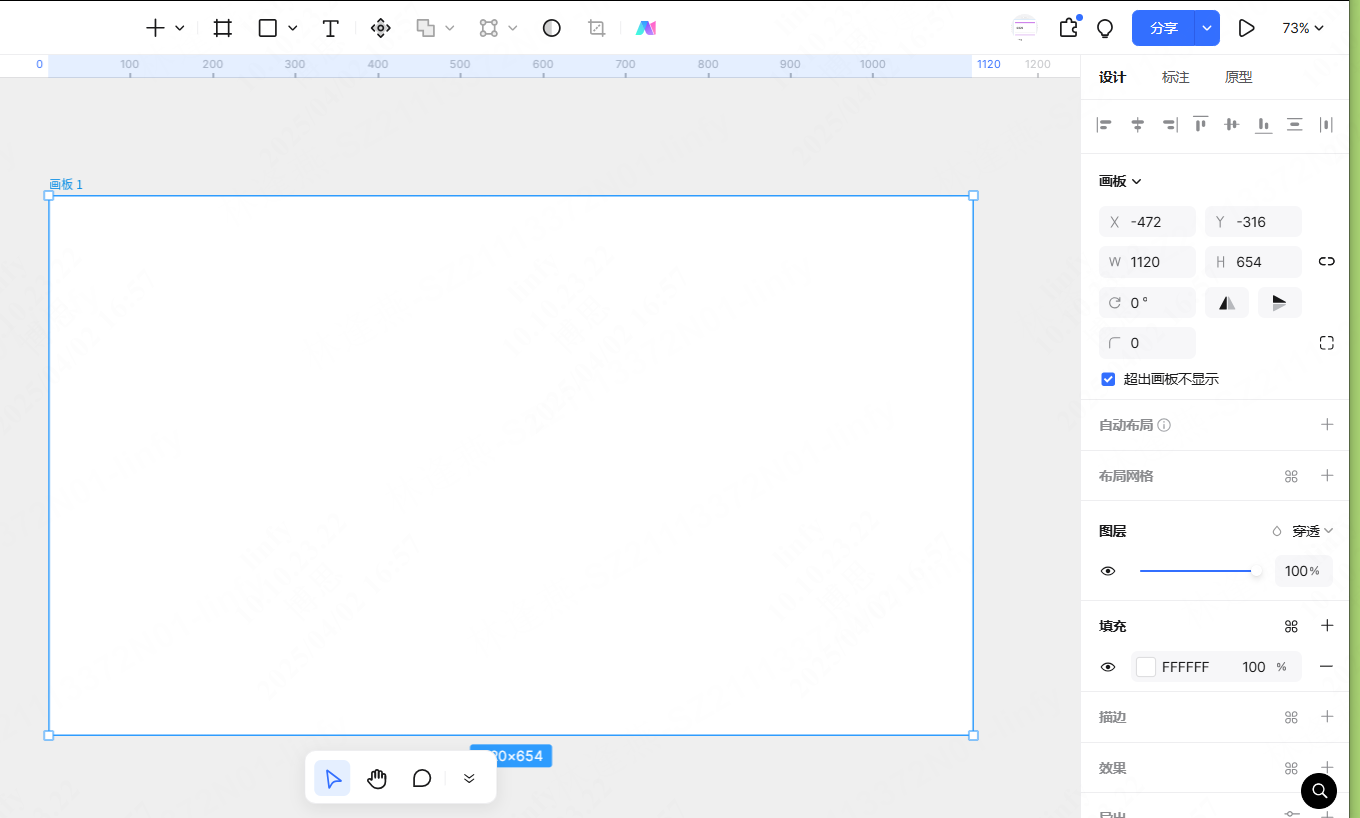The width and height of the screenshot is (1360, 818).
Task: Toggle 超出画板不显示 checkbox
Action: point(1108,379)
